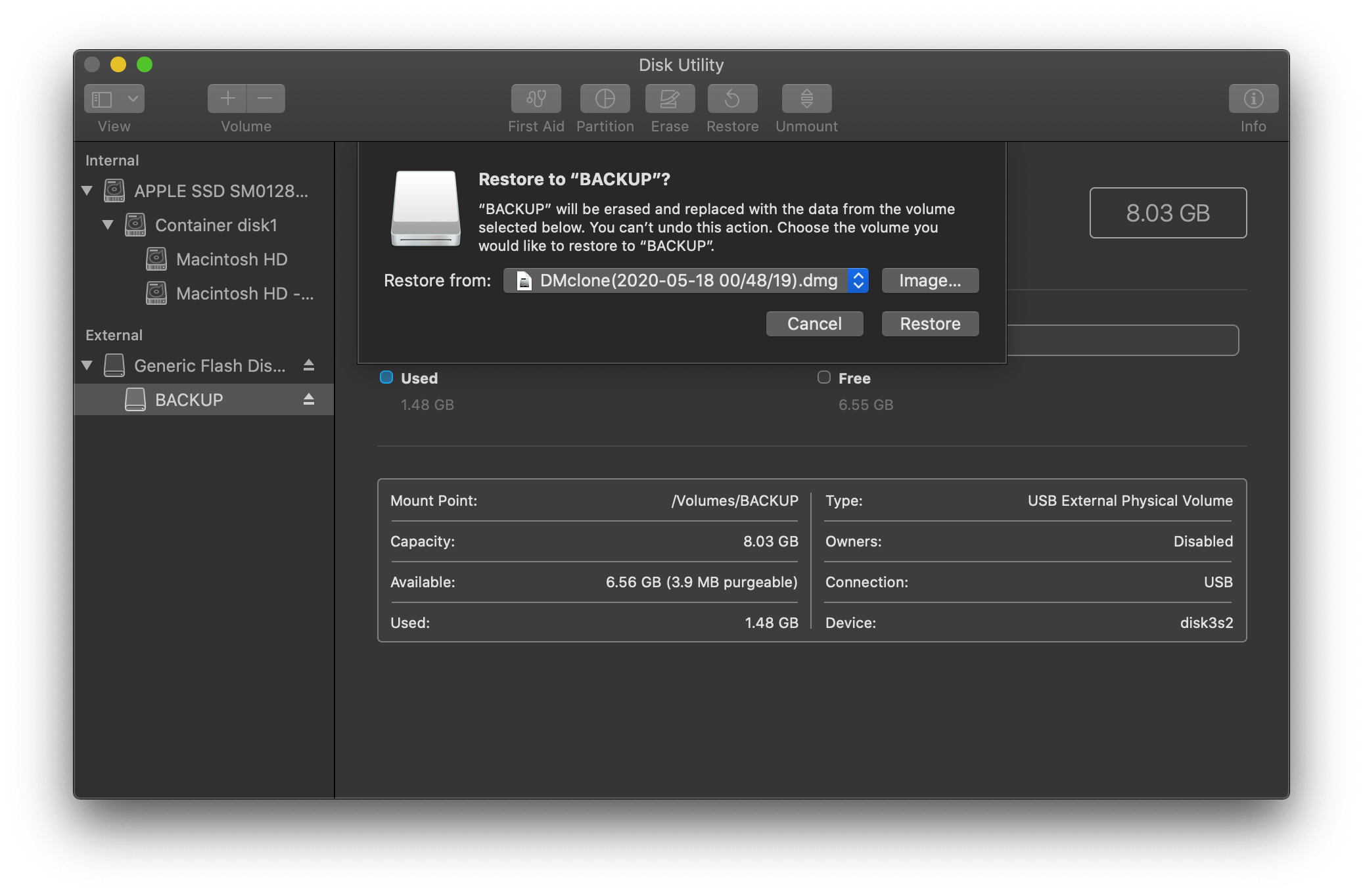Viewport: 1363px width, 896px height.
Task: Click the Capacity 8.03 GB table value
Action: 770,541
